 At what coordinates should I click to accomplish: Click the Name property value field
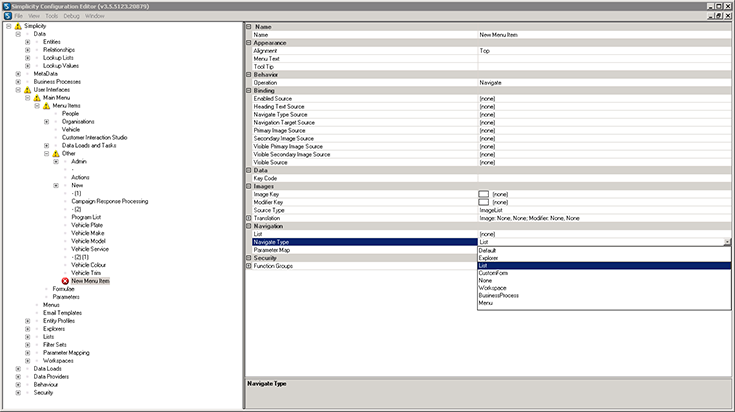604,35
